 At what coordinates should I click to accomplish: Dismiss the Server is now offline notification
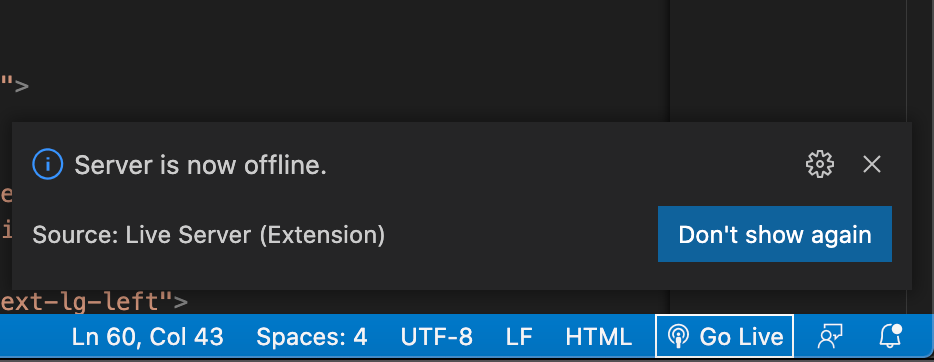click(x=871, y=164)
